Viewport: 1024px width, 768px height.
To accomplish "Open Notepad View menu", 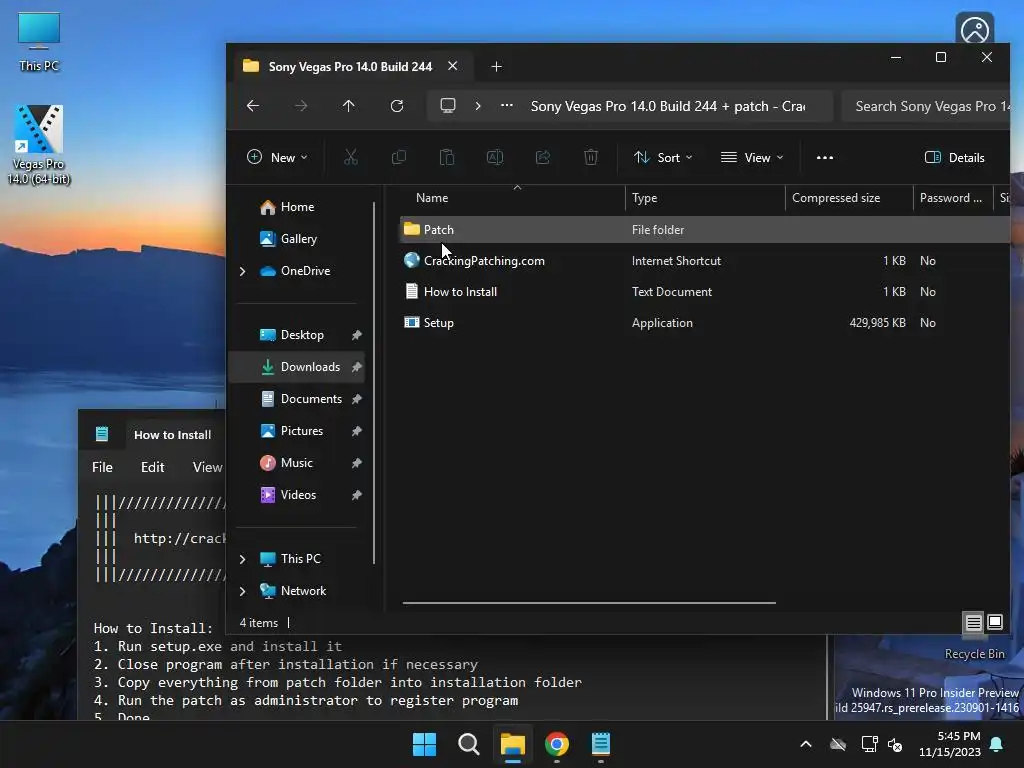I will pos(208,467).
